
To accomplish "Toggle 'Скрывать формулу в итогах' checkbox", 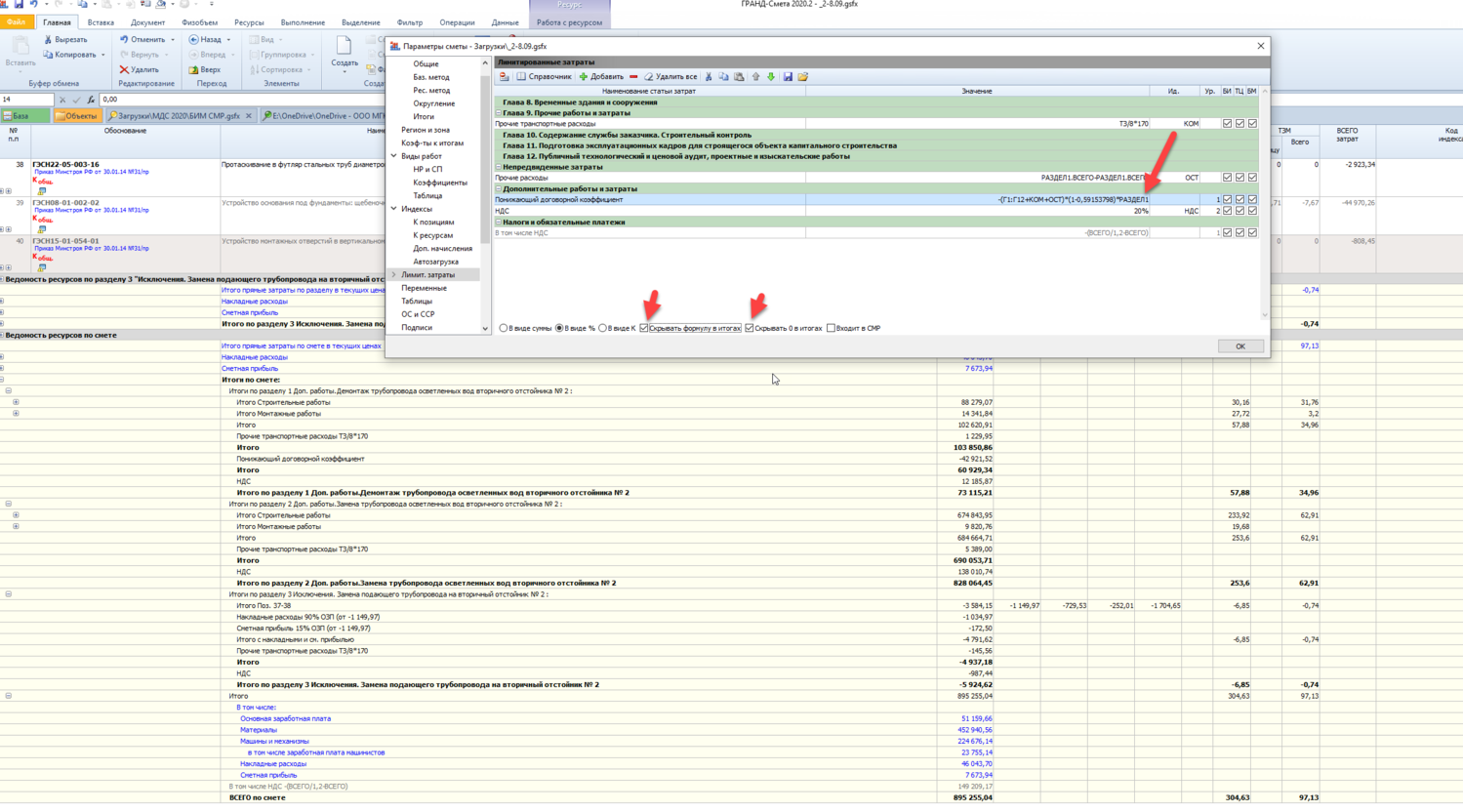I will (644, 329).
